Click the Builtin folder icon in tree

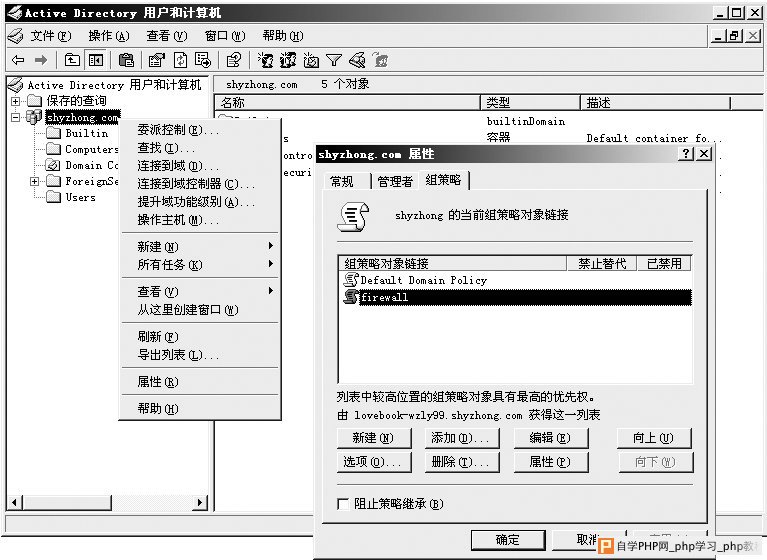53,133
